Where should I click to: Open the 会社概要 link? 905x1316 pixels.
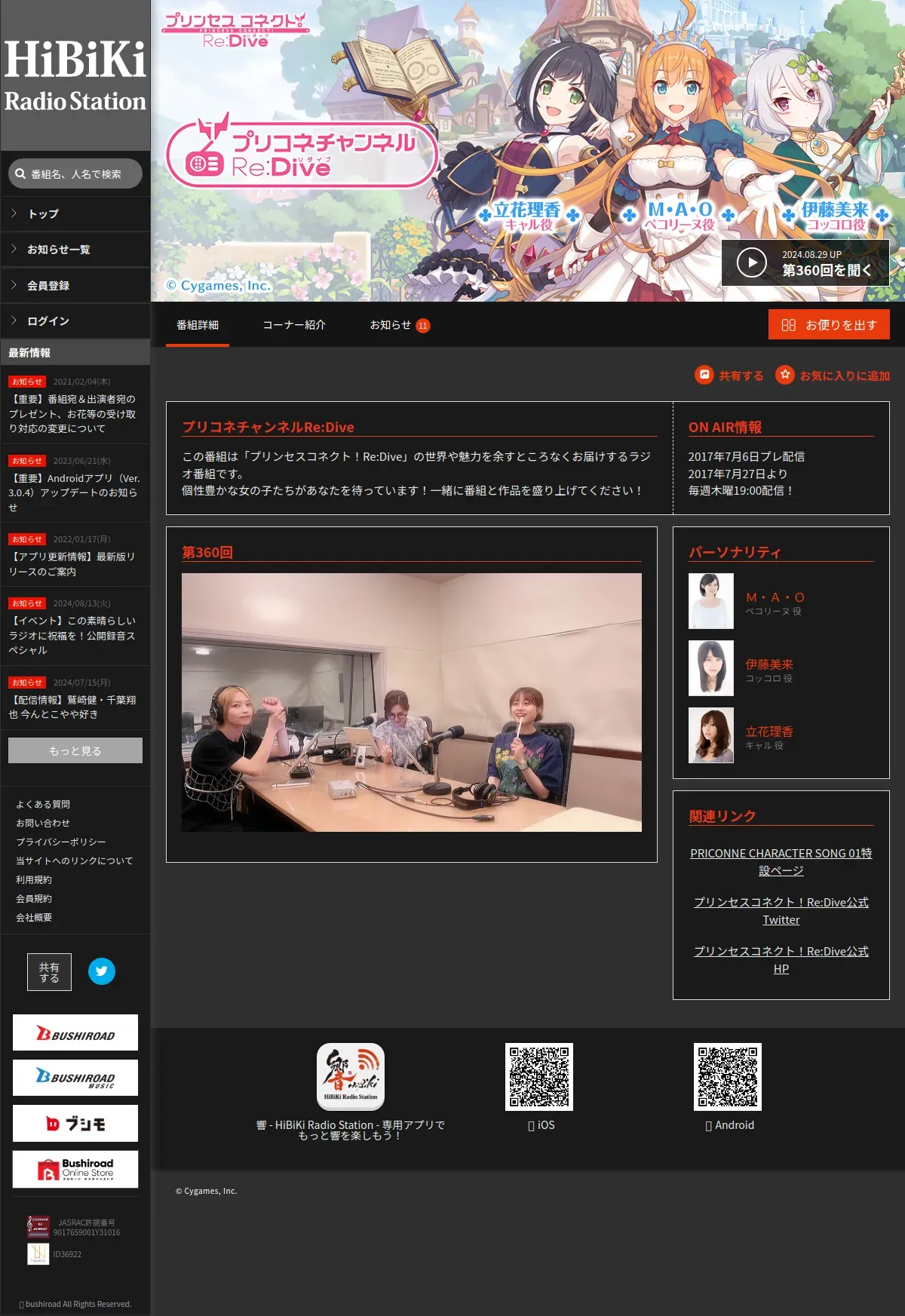tap(34, 918)
